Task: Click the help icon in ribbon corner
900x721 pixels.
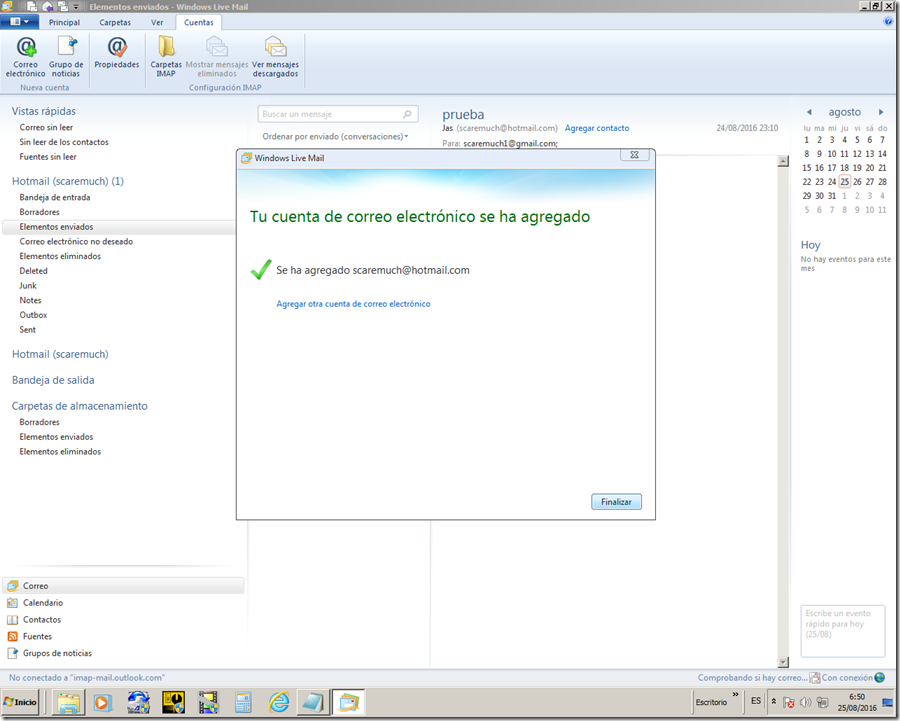Action: coord(889,22)
